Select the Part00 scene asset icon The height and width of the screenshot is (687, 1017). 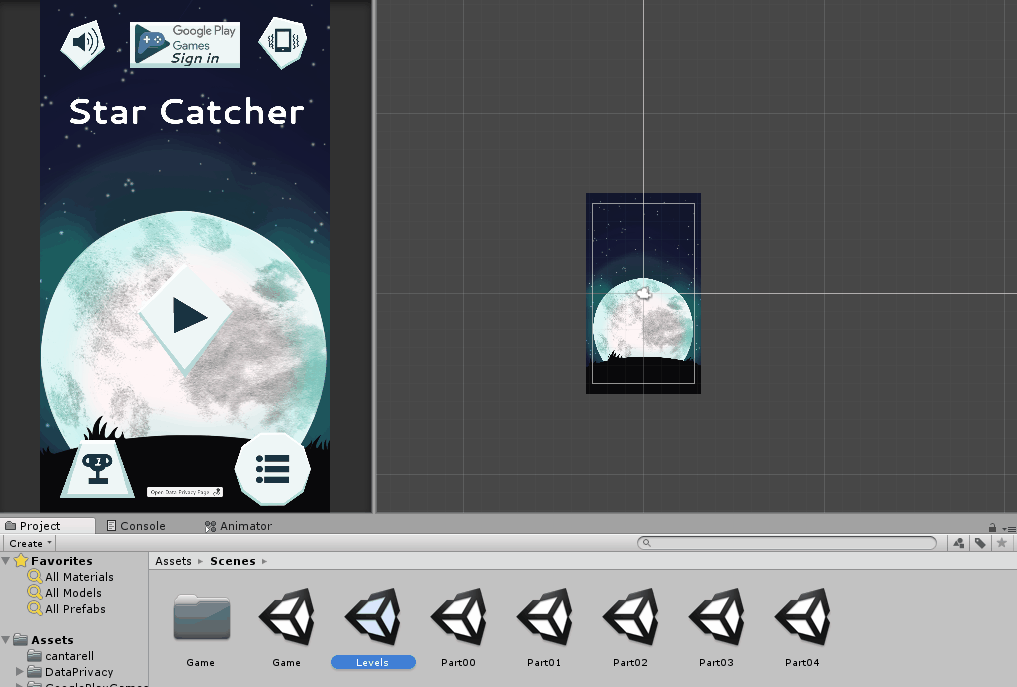point(459,616)
